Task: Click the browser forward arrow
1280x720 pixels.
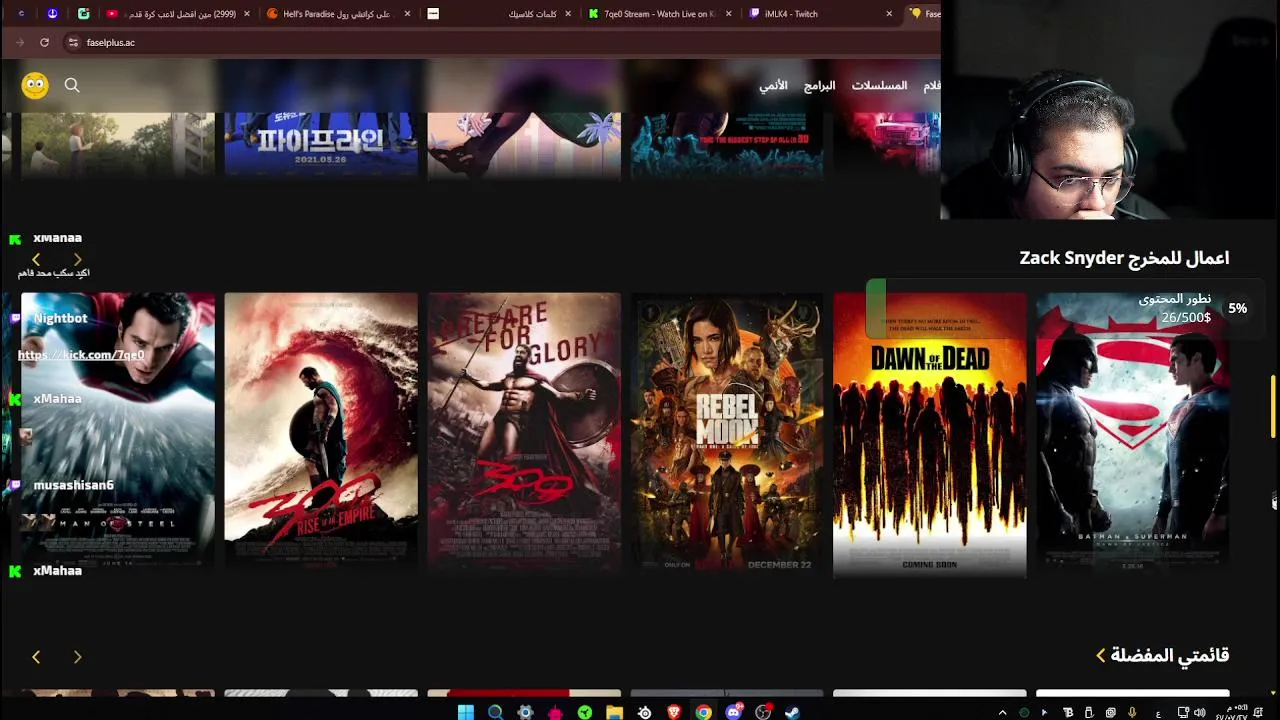Action: pos(19,42)
